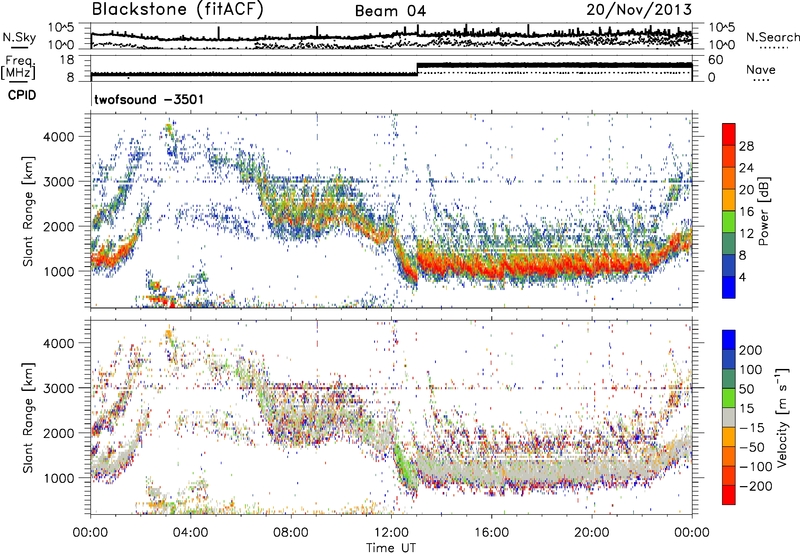
Task: Click the '28' tick on Power scale
Action: pyautogui.click(x=746, y=146)
